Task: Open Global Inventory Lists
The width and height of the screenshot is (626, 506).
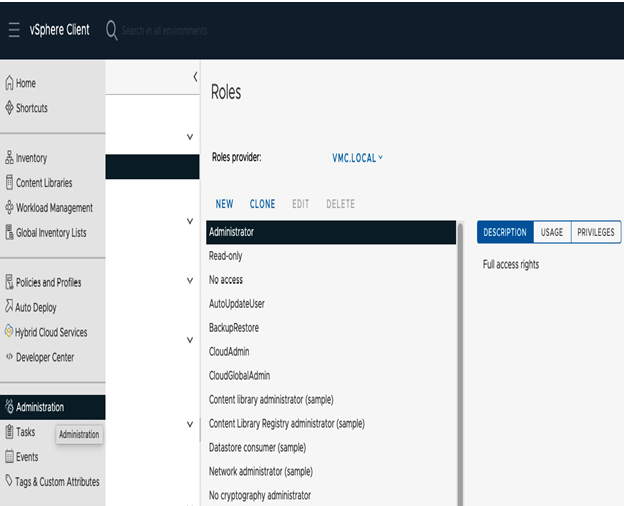Action: click(52, 232)
